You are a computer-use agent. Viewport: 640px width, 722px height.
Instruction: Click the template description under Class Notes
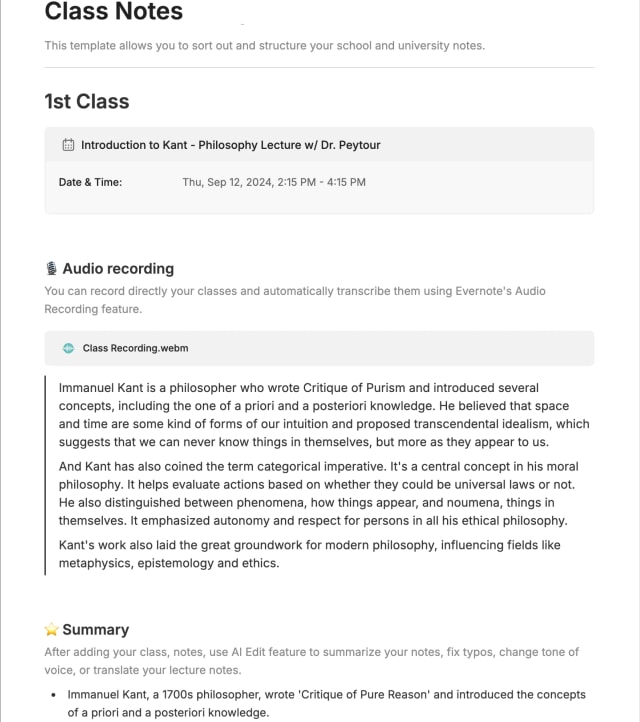tap(265, 45)
